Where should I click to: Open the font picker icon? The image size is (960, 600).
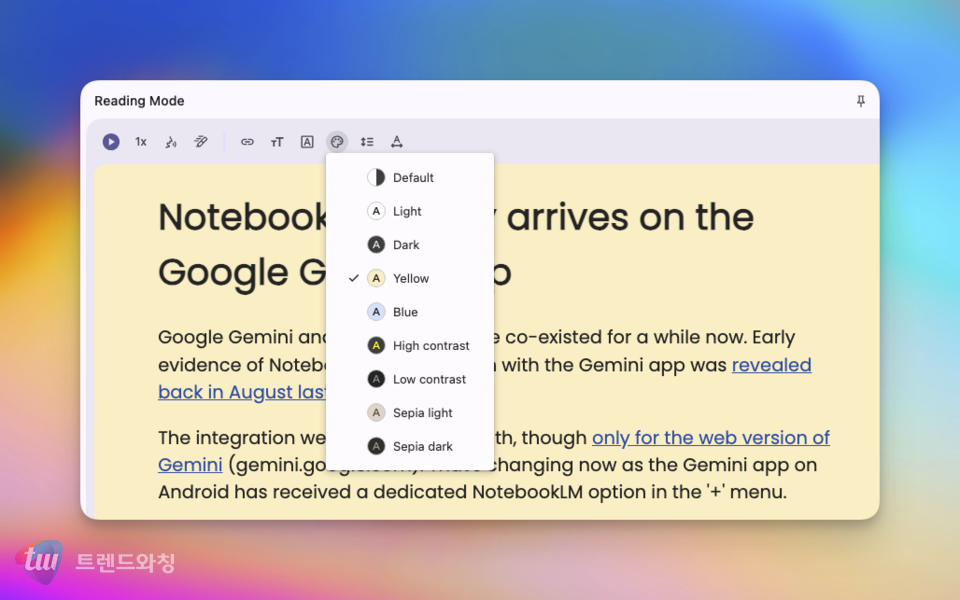click(307, 142)
